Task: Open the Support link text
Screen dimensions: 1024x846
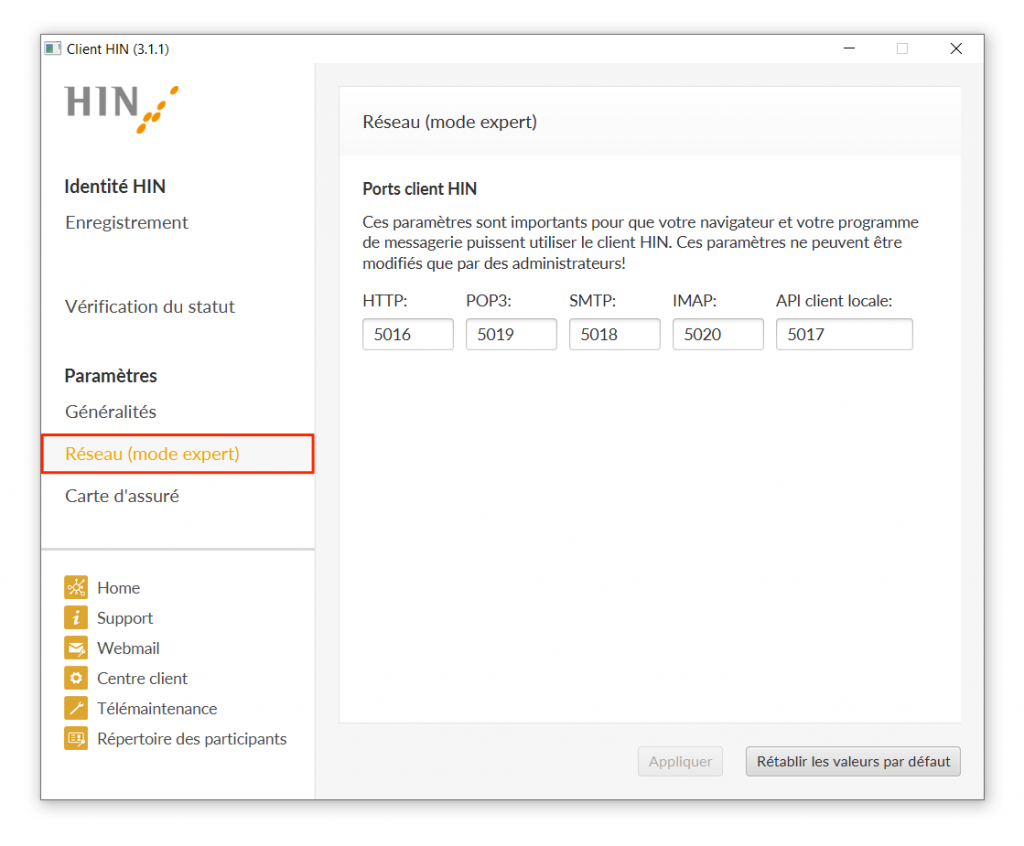Action: tap(125, 618)
